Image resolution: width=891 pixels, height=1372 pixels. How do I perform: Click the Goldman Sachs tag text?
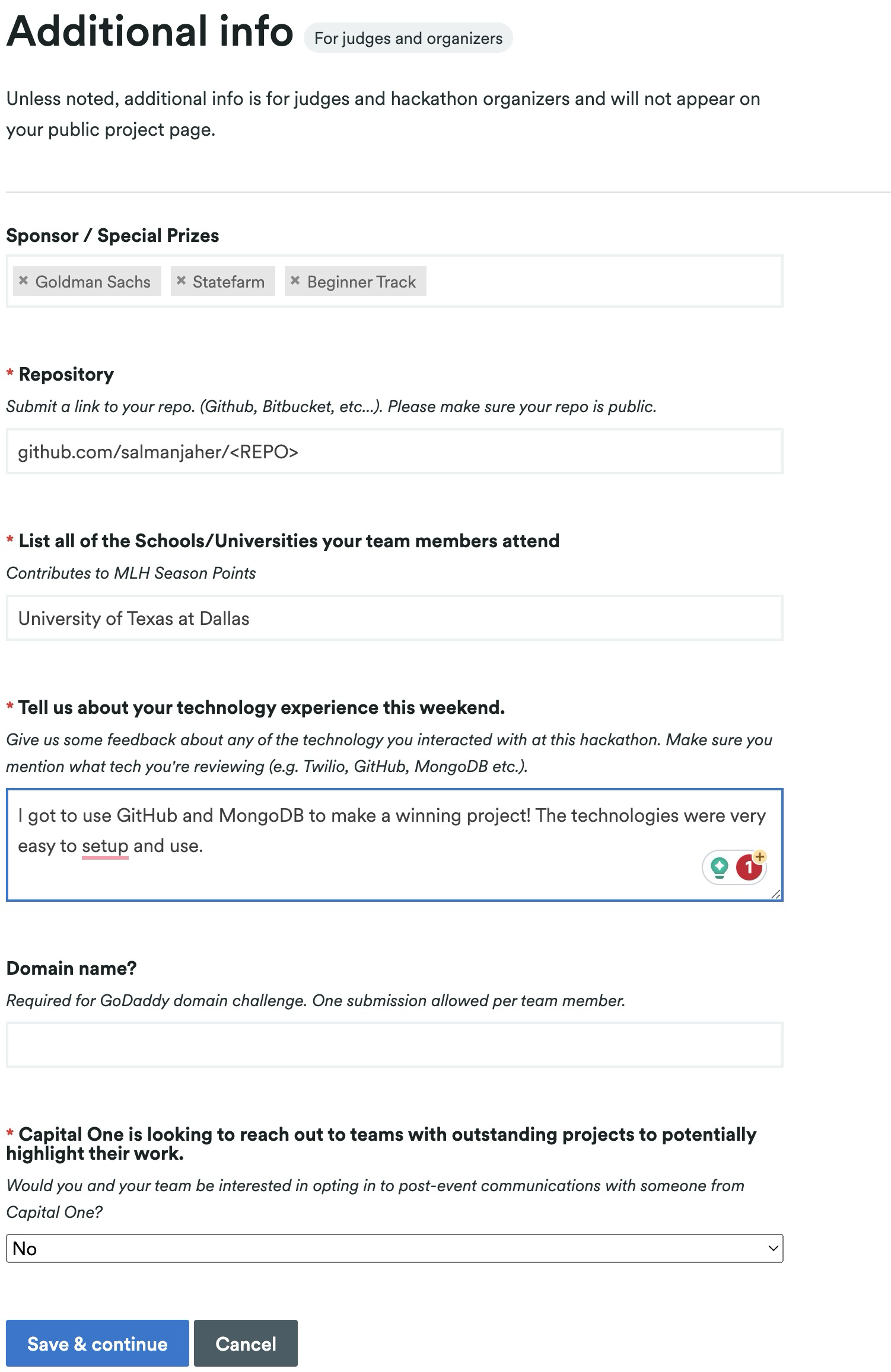pyautogui.click(x=93, y=282)
